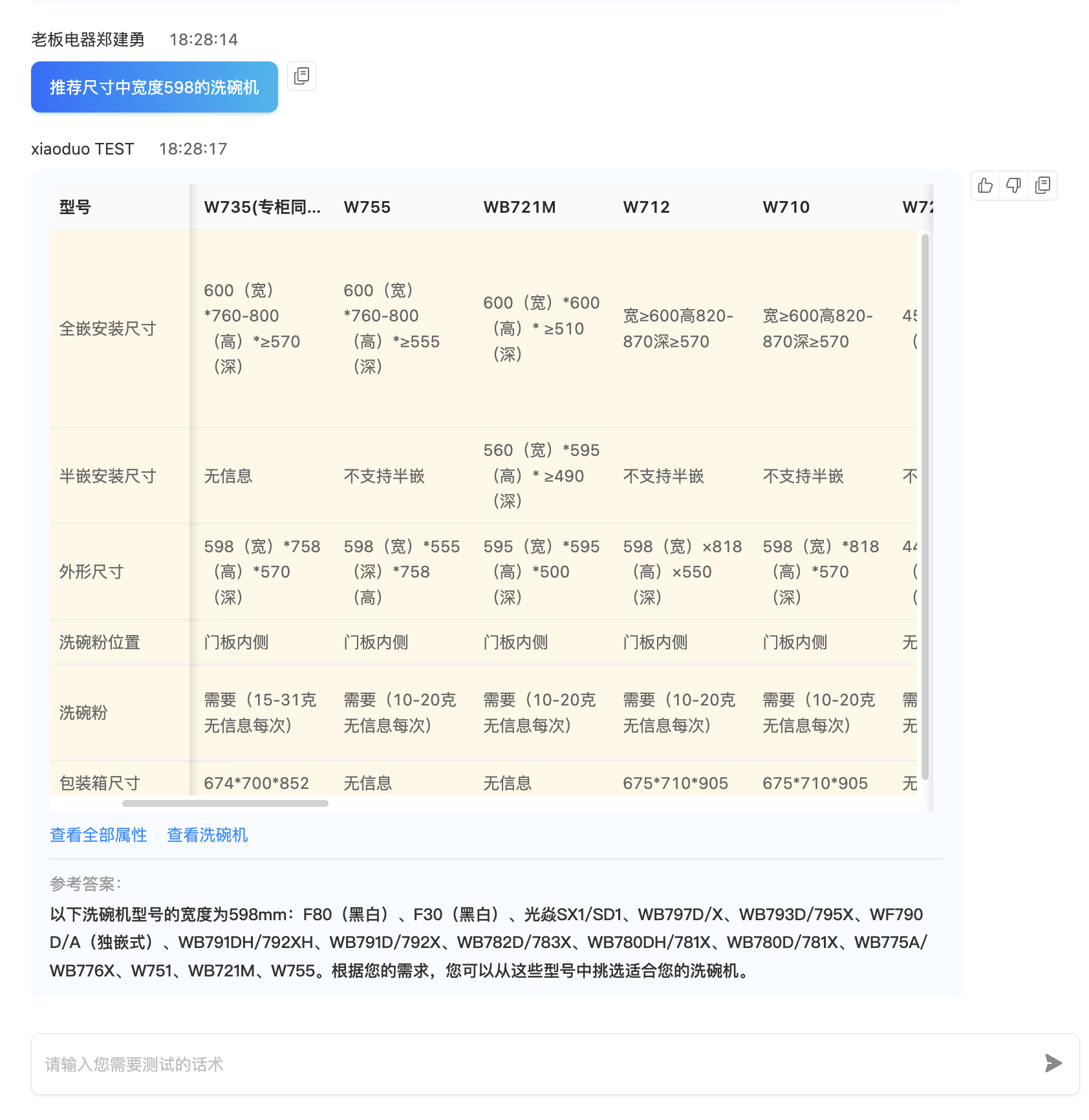This screenshot has width=1089, height=1120.
Task: Click timestamp 18:28:14
Action: pyautogui.click(x=204, y=39)
